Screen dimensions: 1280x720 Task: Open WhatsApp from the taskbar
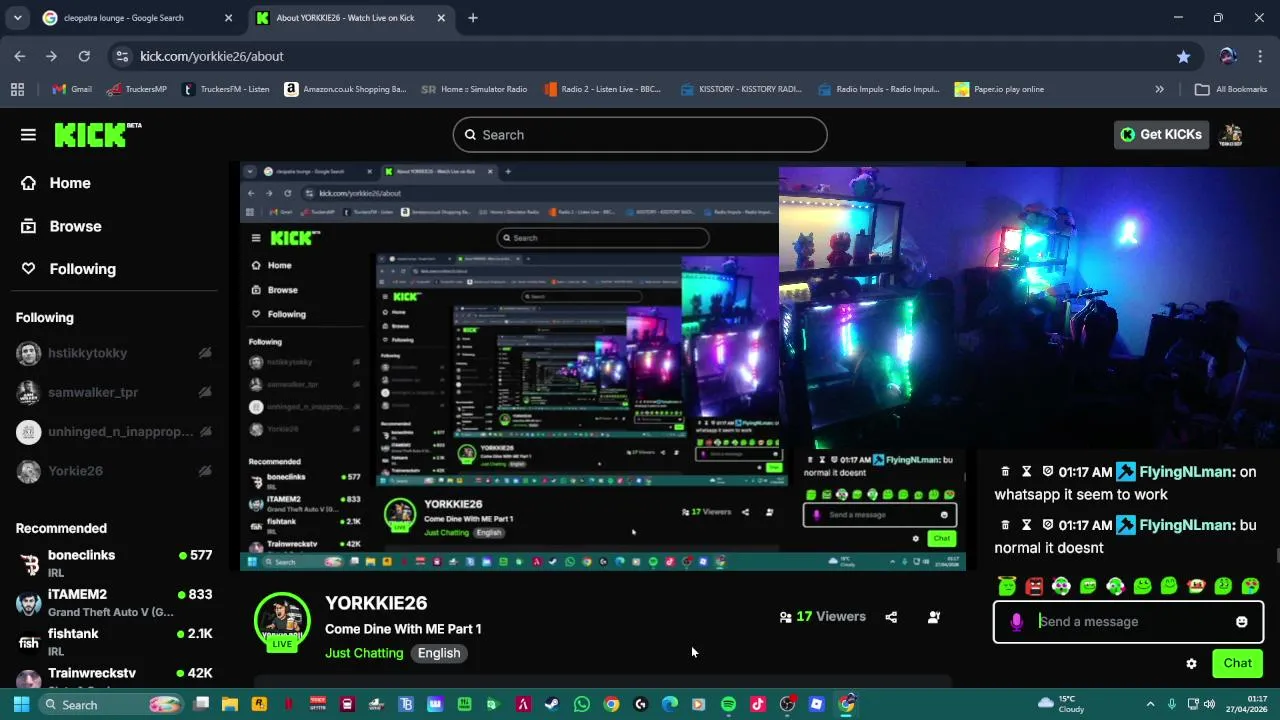(x=582, y=704)
